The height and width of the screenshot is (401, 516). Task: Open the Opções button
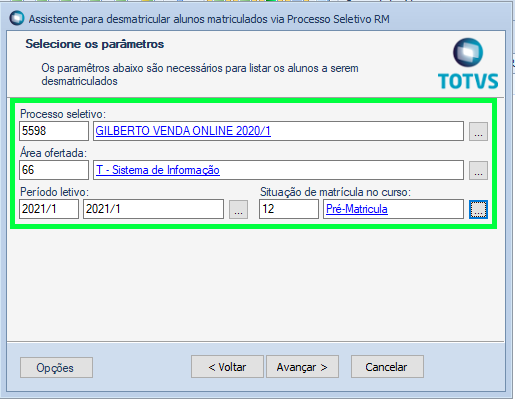point(56,368)
